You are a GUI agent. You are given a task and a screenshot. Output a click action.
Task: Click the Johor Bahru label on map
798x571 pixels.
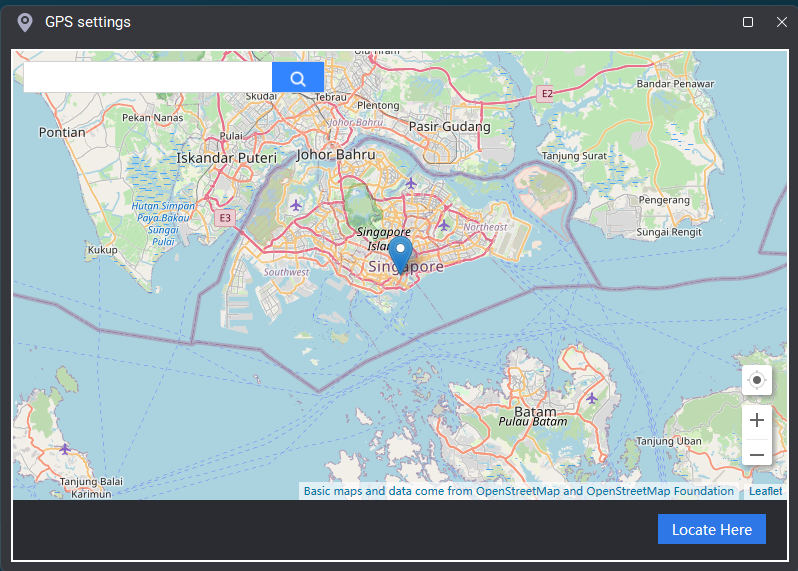(336, 155)
